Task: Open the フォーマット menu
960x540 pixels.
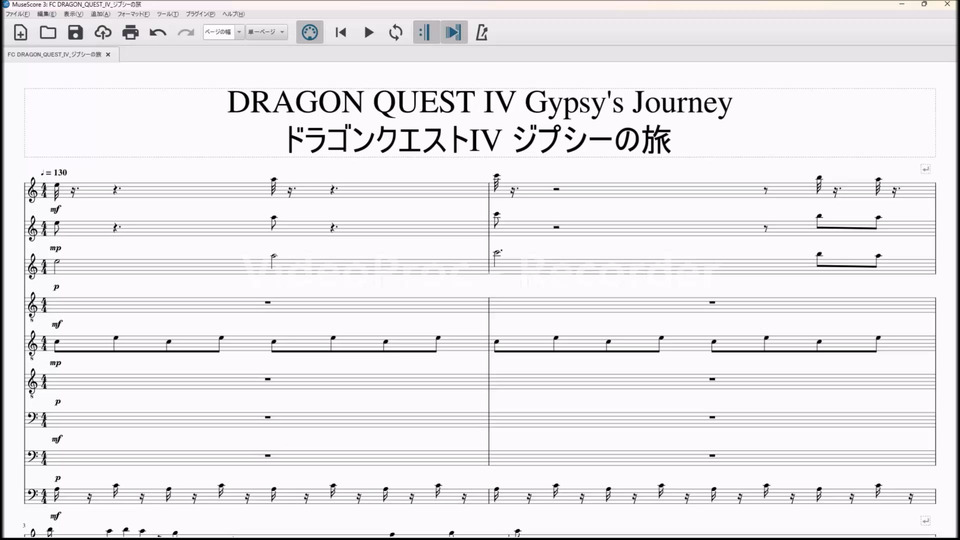Action: click(x=133, y=14)
